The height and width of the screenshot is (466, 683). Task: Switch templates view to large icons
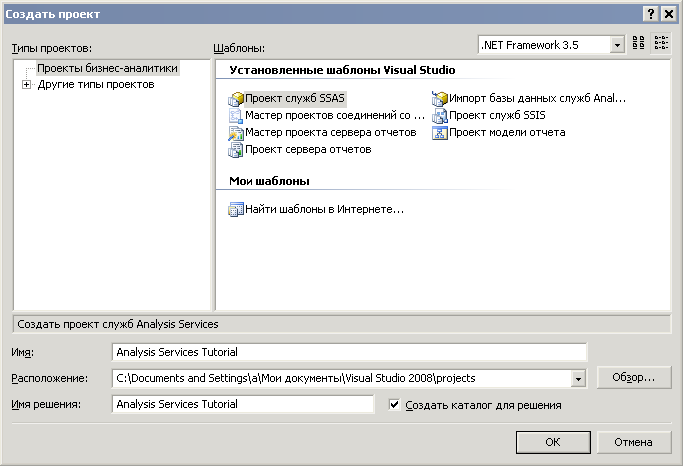click(x=639, y=43)
